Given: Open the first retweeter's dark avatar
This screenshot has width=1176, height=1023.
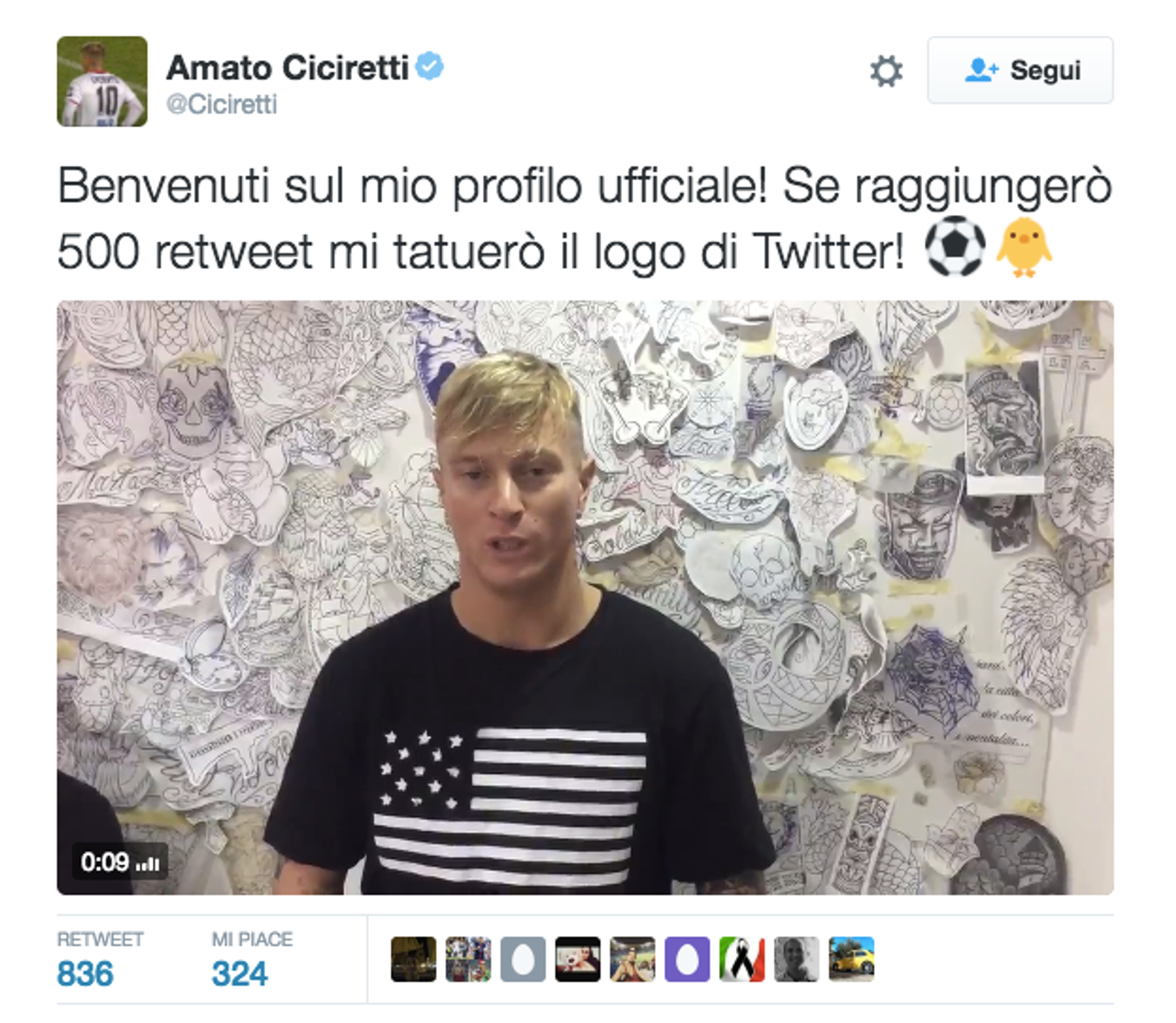Looking at the screenshot, I should 413,959.
